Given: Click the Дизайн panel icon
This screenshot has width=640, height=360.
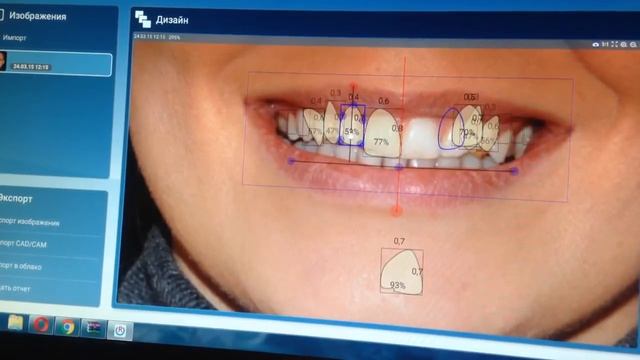Looking at the screenshot, I should pos(143,19).
